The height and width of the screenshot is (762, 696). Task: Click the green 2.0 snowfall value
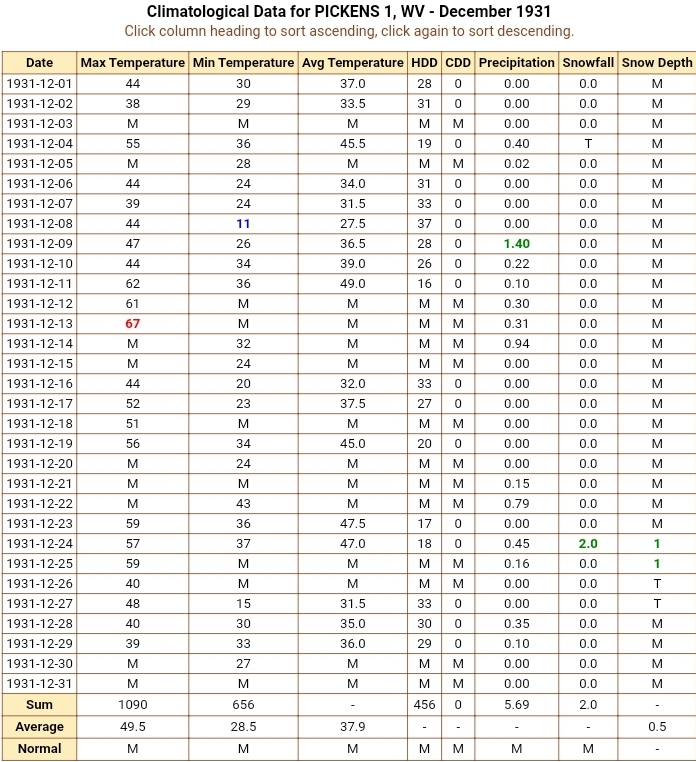point(588,543)
